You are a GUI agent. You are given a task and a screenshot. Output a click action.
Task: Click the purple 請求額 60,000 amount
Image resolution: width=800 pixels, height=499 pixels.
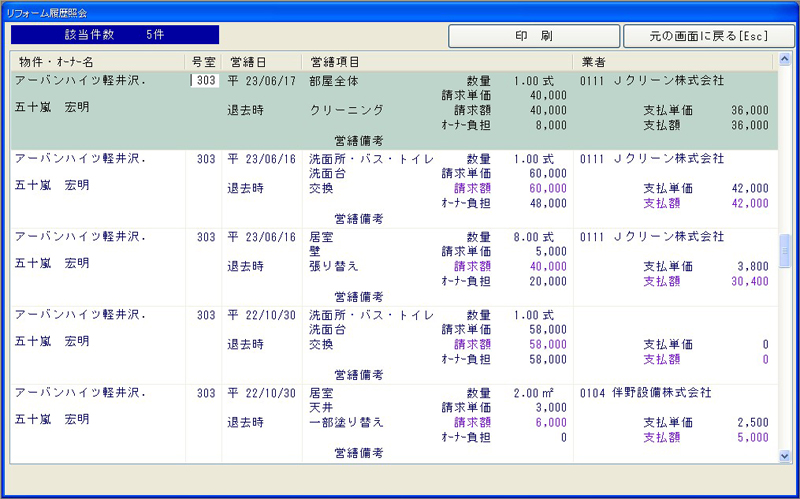click(546, 188)
